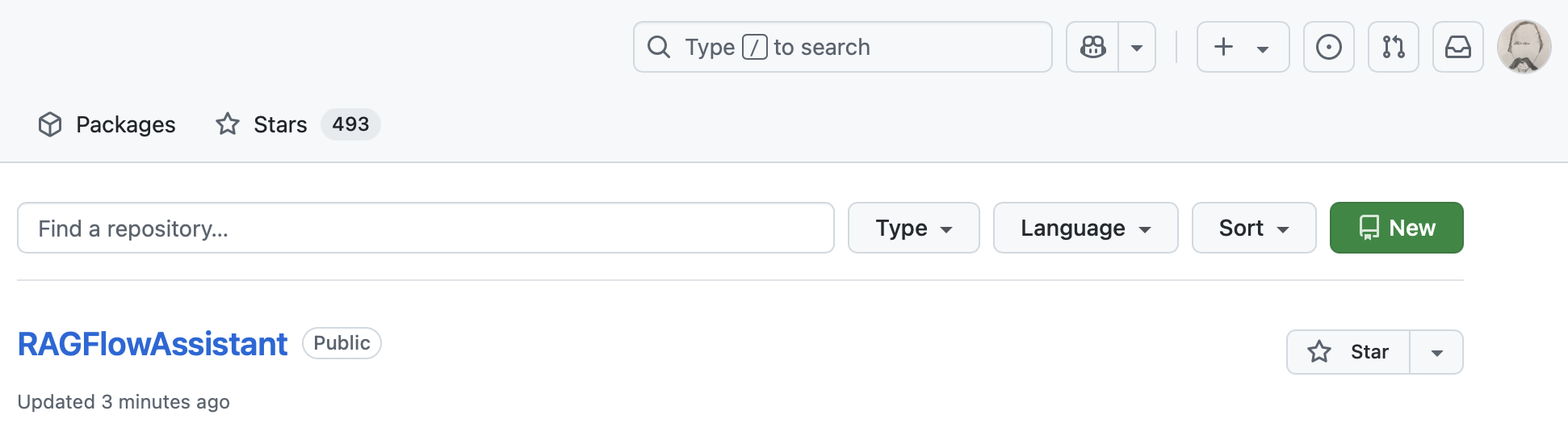Viewport: 1568px width, 436px height.
Task: Click the search magnifier icon
Action: coord(659,47)
